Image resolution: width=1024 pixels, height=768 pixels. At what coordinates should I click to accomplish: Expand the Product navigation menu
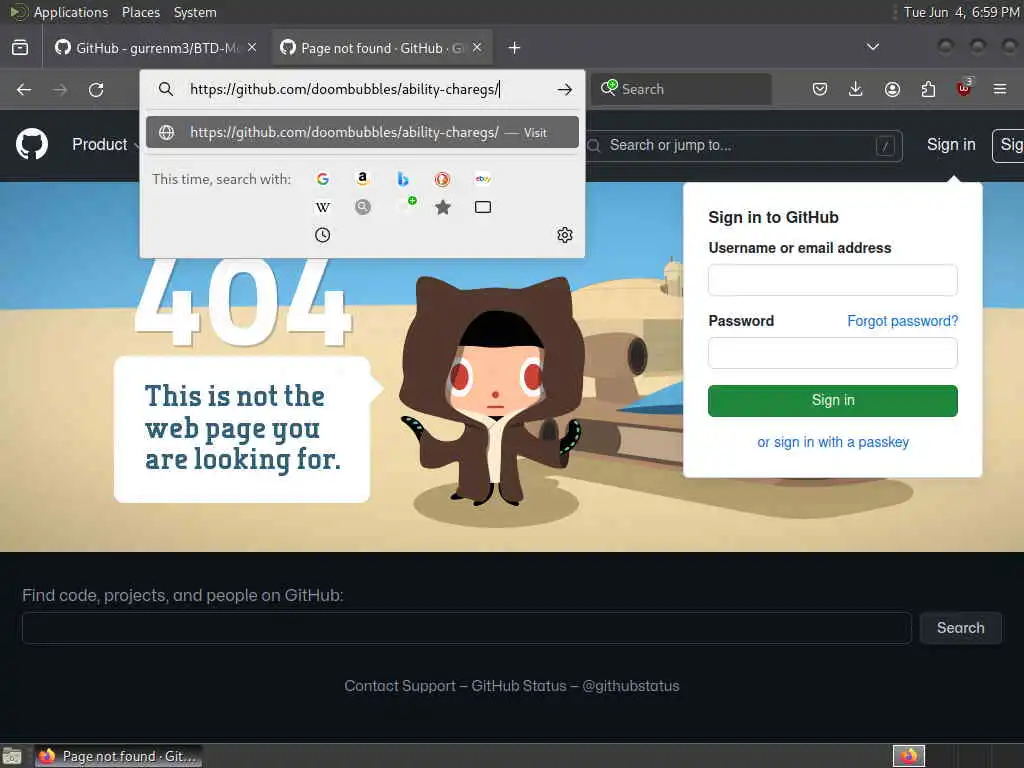pyautogui.click(x=105, y=144)
